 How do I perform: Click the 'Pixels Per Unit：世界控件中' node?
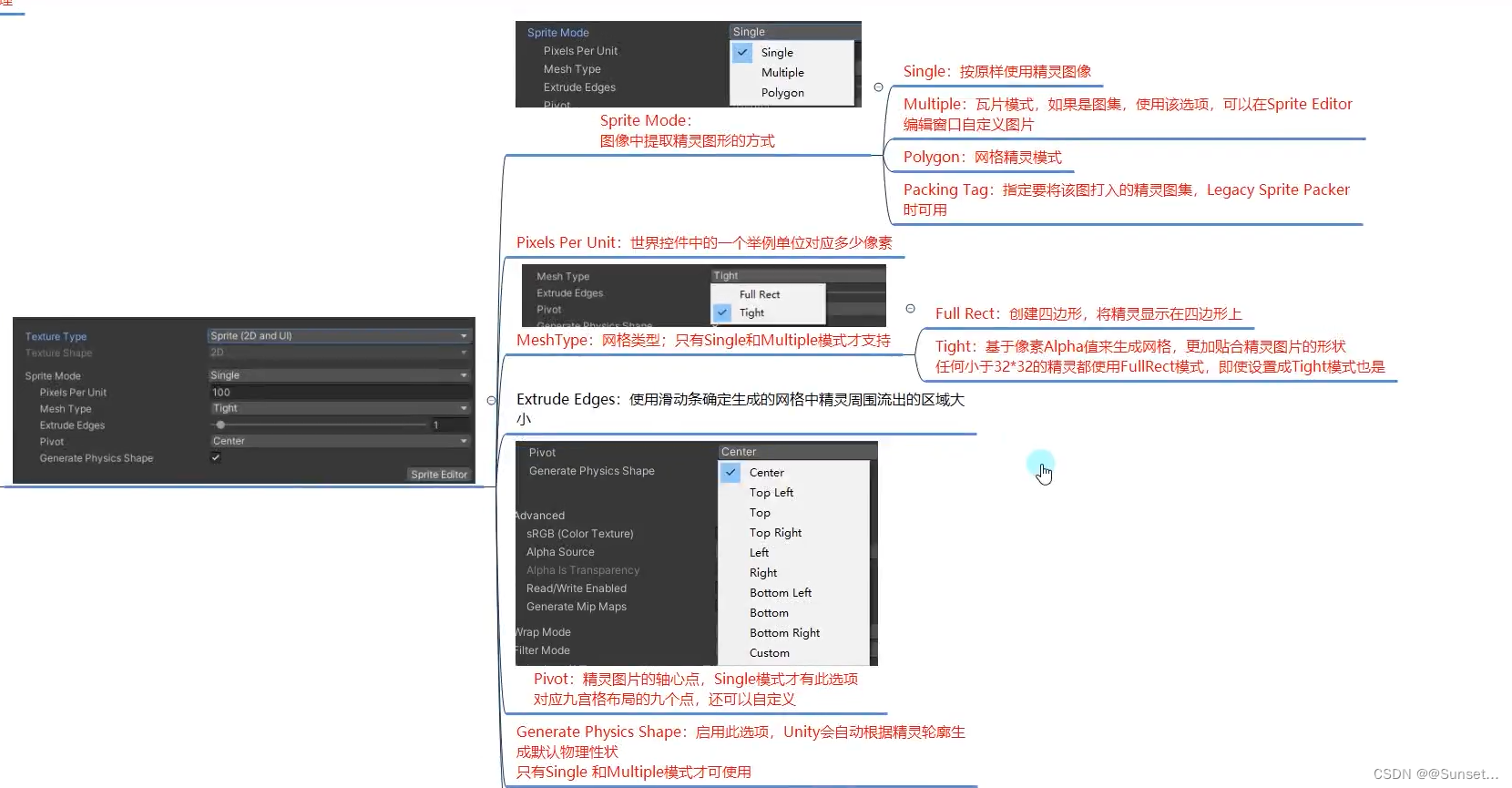pos(704,242)
